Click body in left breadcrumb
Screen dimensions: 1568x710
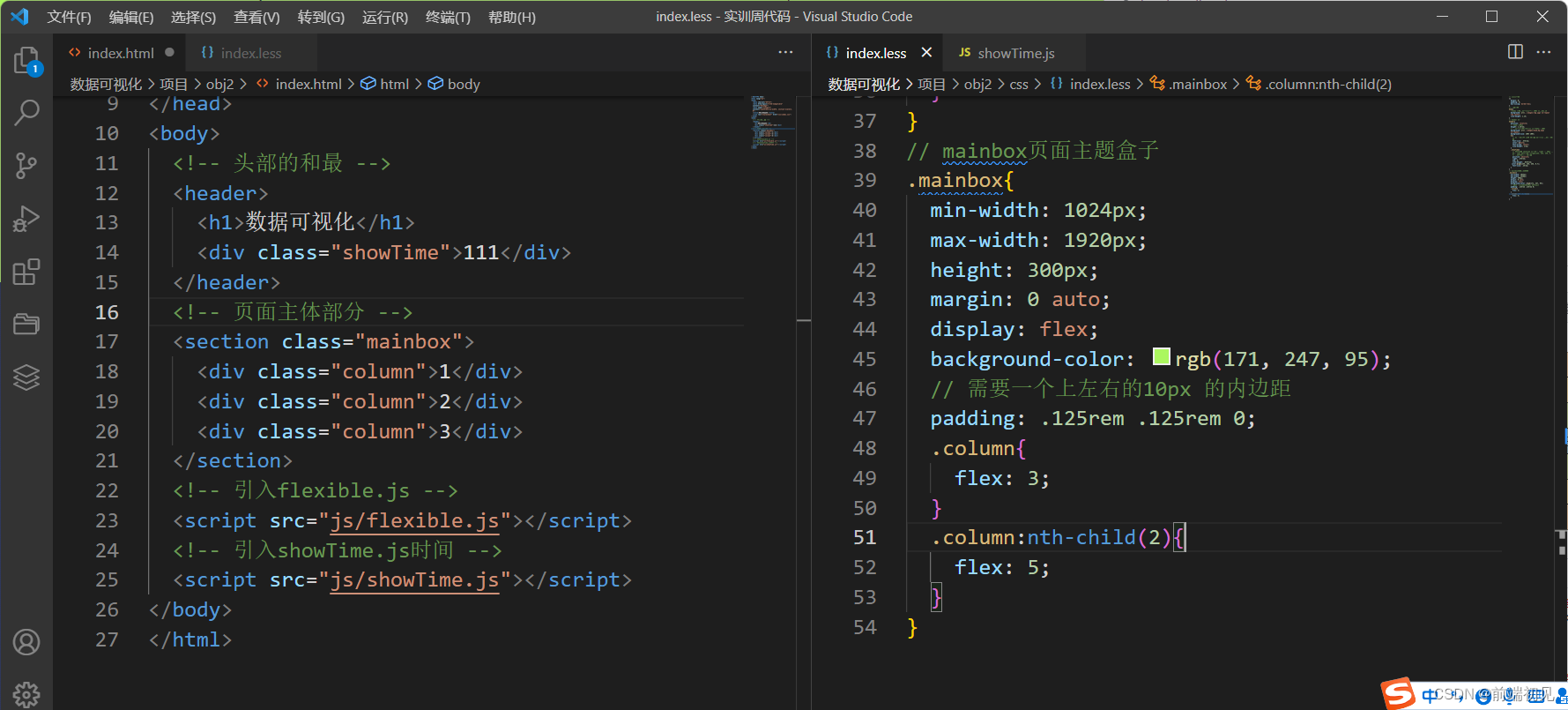[x=464, y=84]
